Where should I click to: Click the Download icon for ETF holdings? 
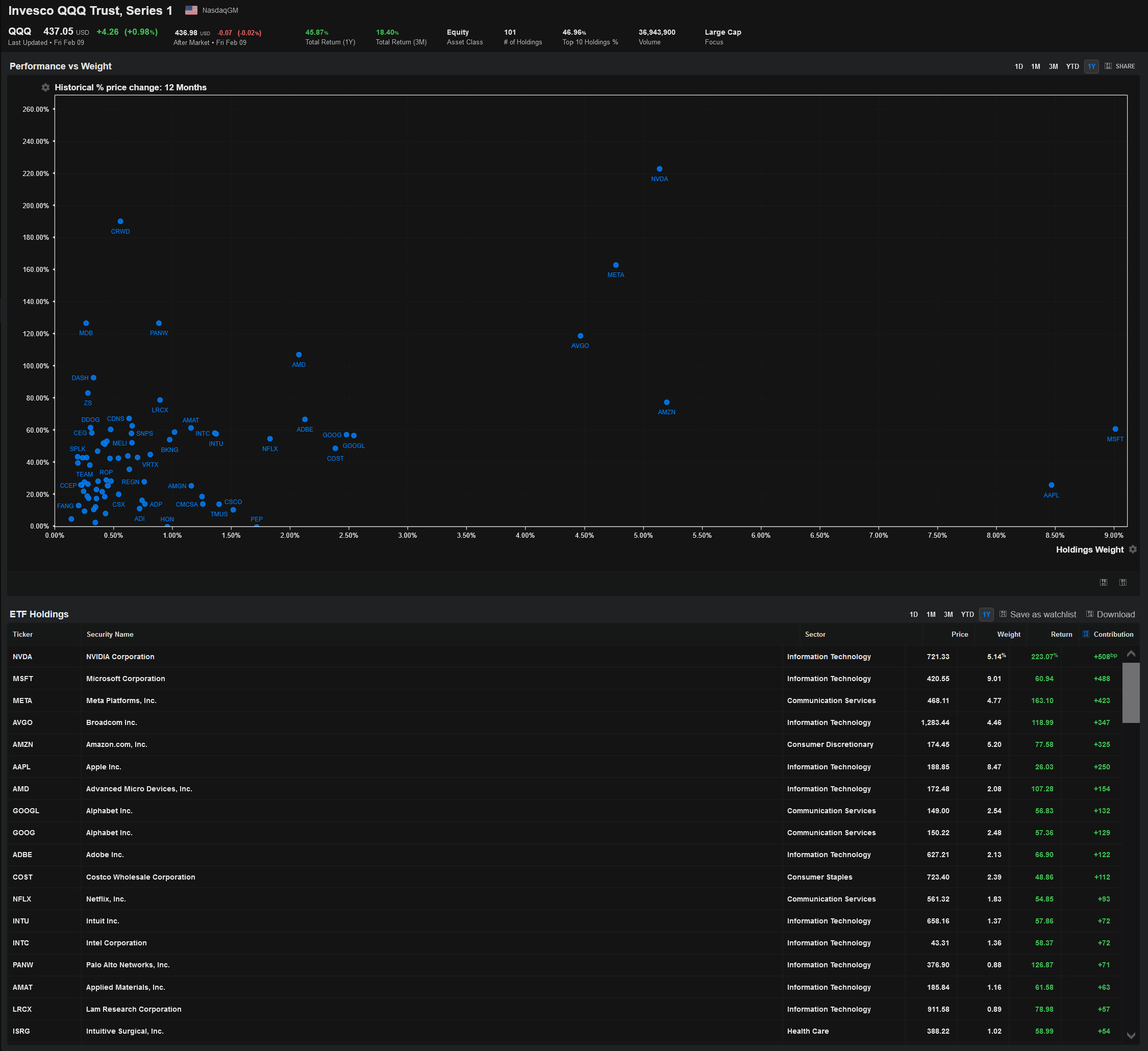tap(1089, 614)
